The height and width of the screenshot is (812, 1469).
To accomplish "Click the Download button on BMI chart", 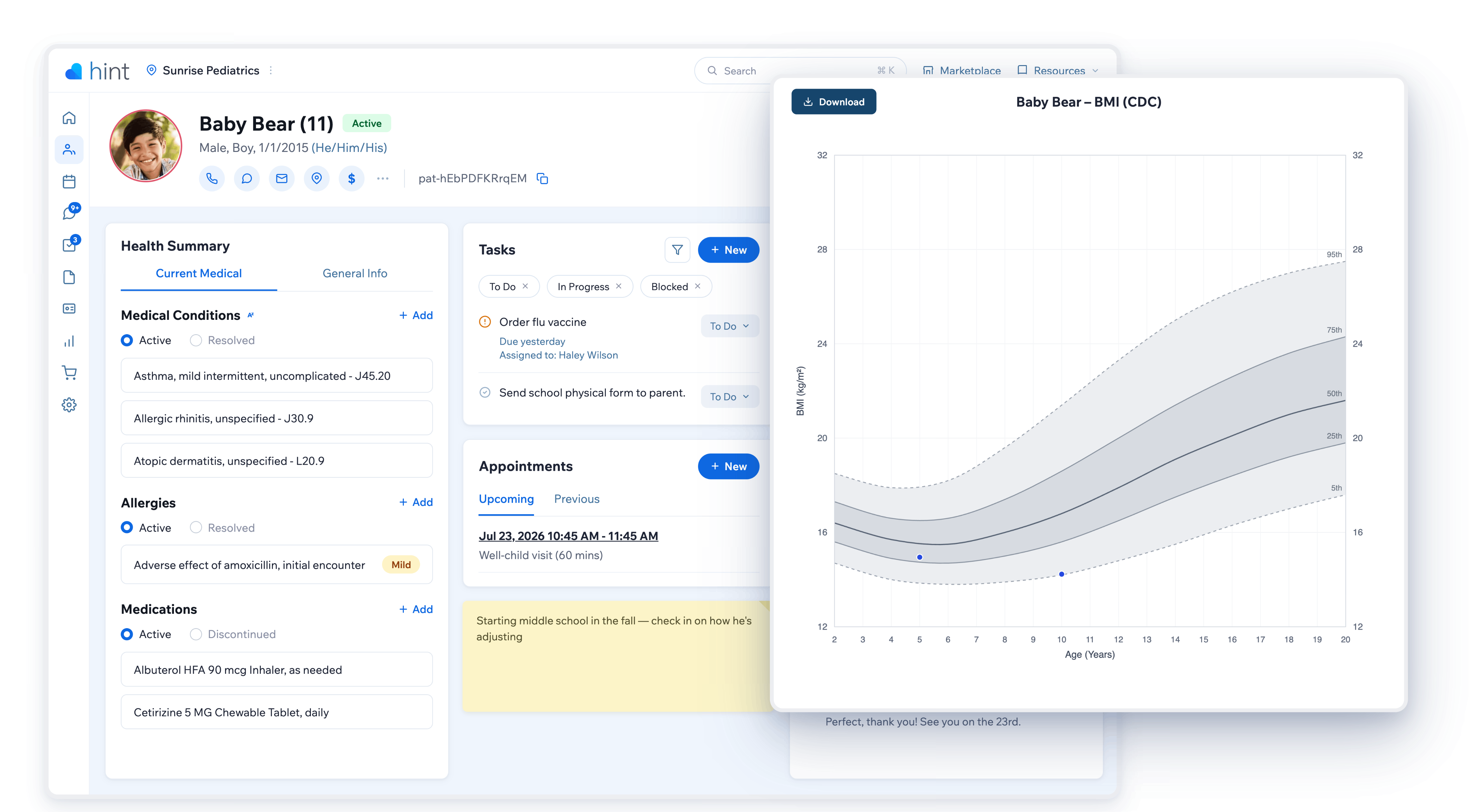I will [x=833, y=102].
